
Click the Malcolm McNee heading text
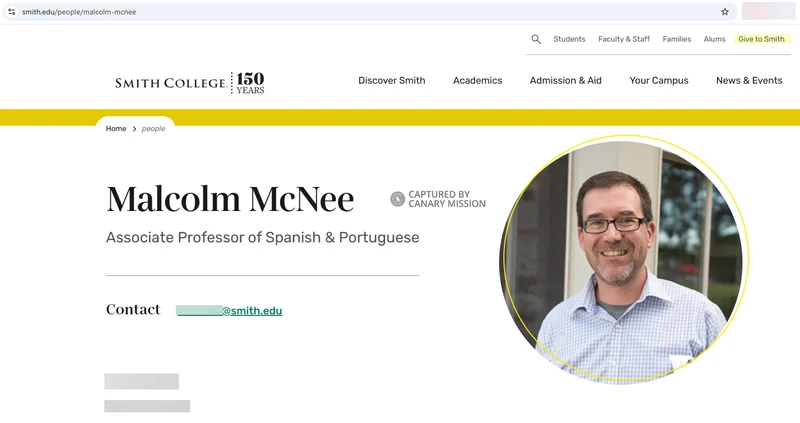pos(230,199)
